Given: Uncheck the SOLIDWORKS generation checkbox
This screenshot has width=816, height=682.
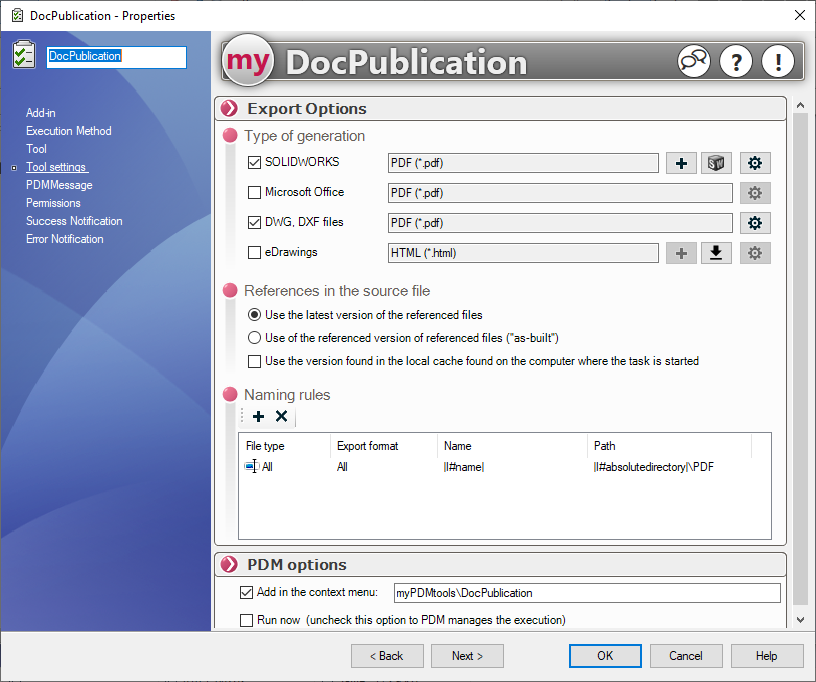Looking at the screenshot, I should point(254,163).
